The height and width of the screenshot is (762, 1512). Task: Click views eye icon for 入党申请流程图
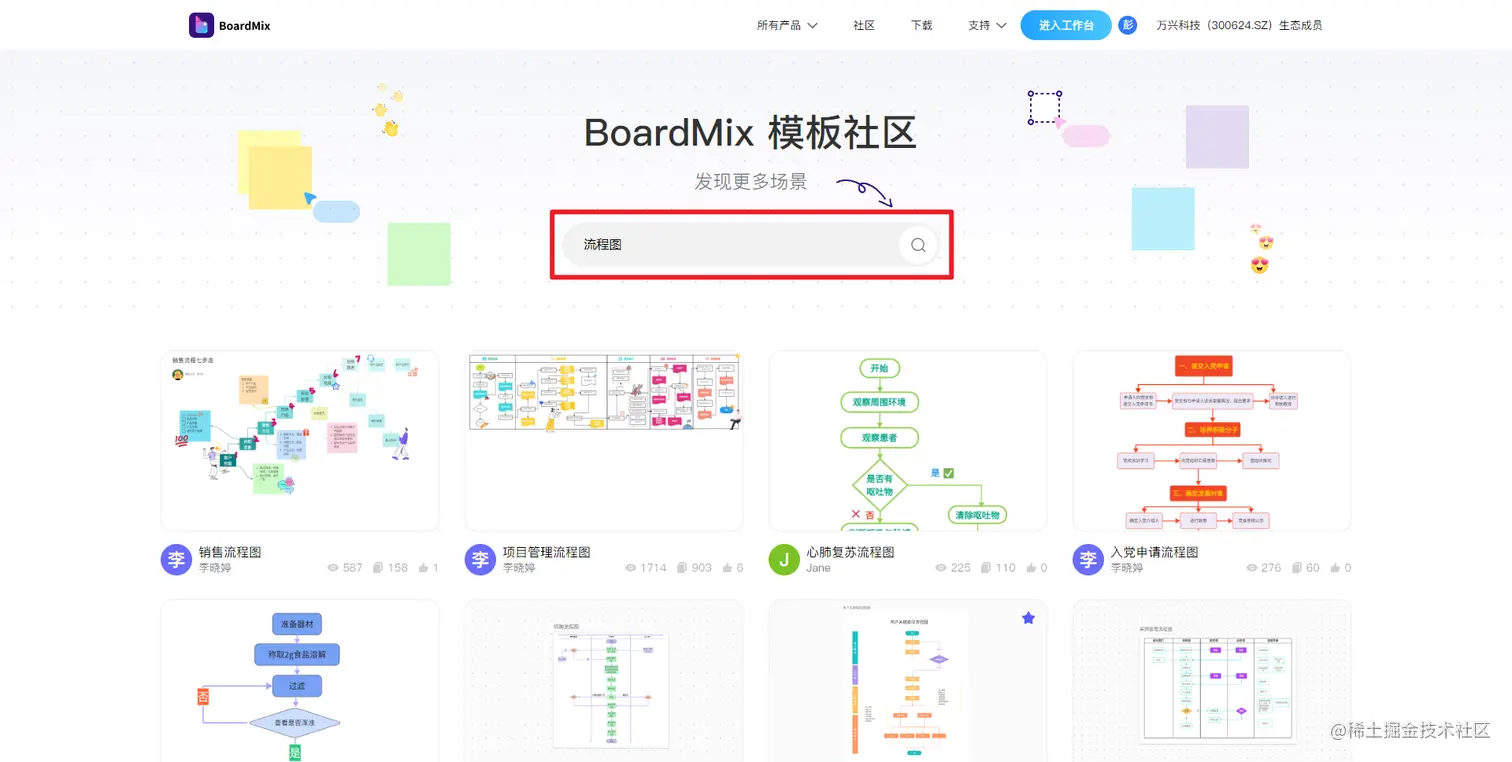tap(1252, 568)
